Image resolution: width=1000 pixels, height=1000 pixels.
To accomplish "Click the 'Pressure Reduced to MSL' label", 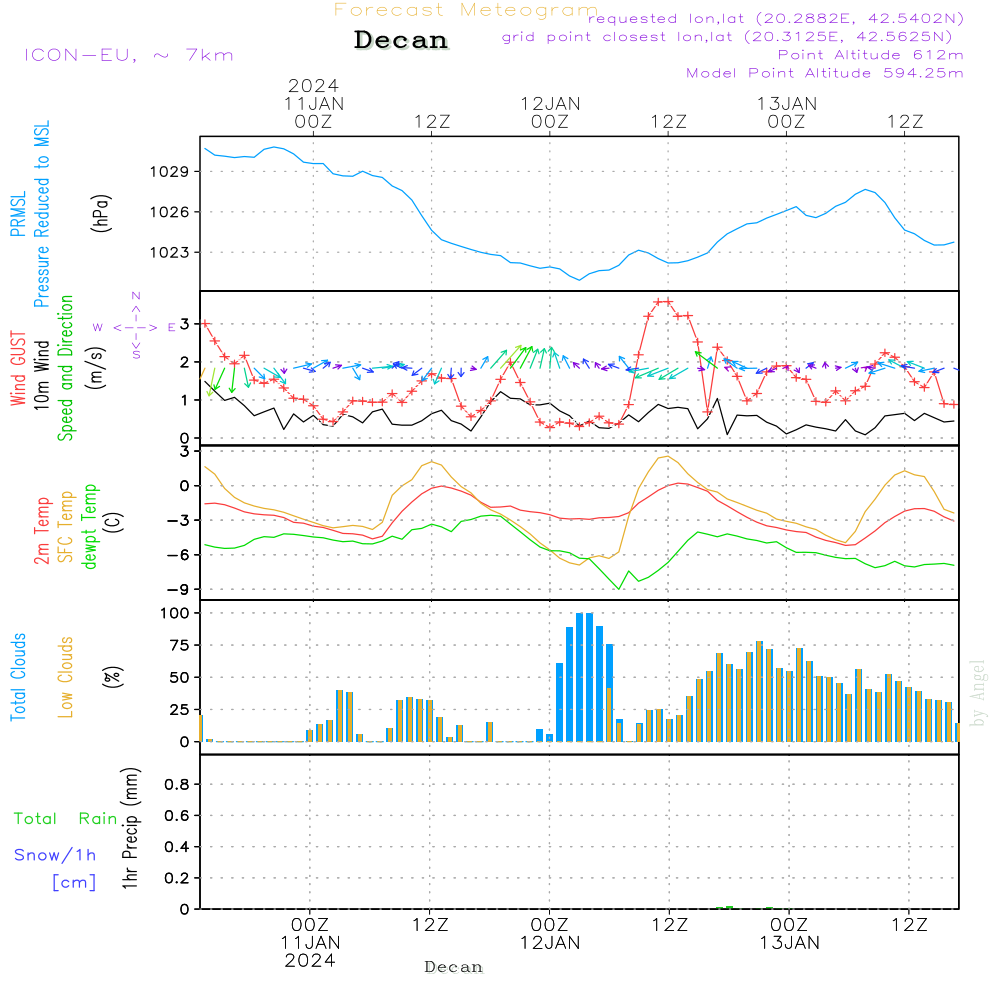I will tap(41, 214).
